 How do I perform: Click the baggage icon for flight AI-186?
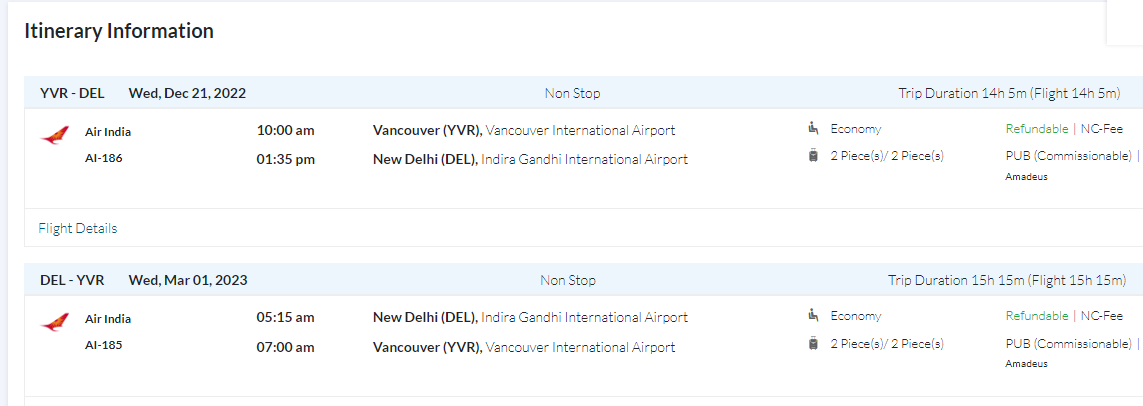click(813, 156)
